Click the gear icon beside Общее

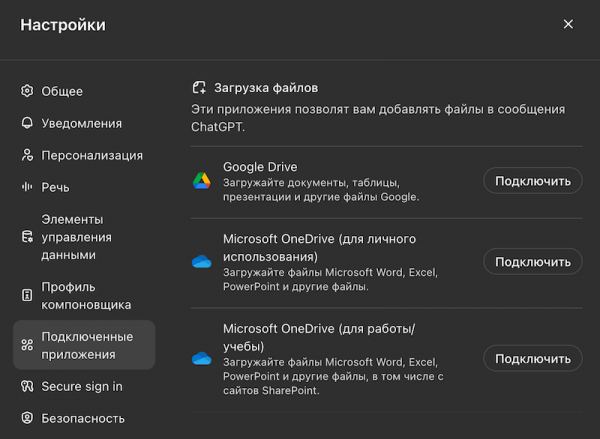pyautogui.click(x=27, y=91)
